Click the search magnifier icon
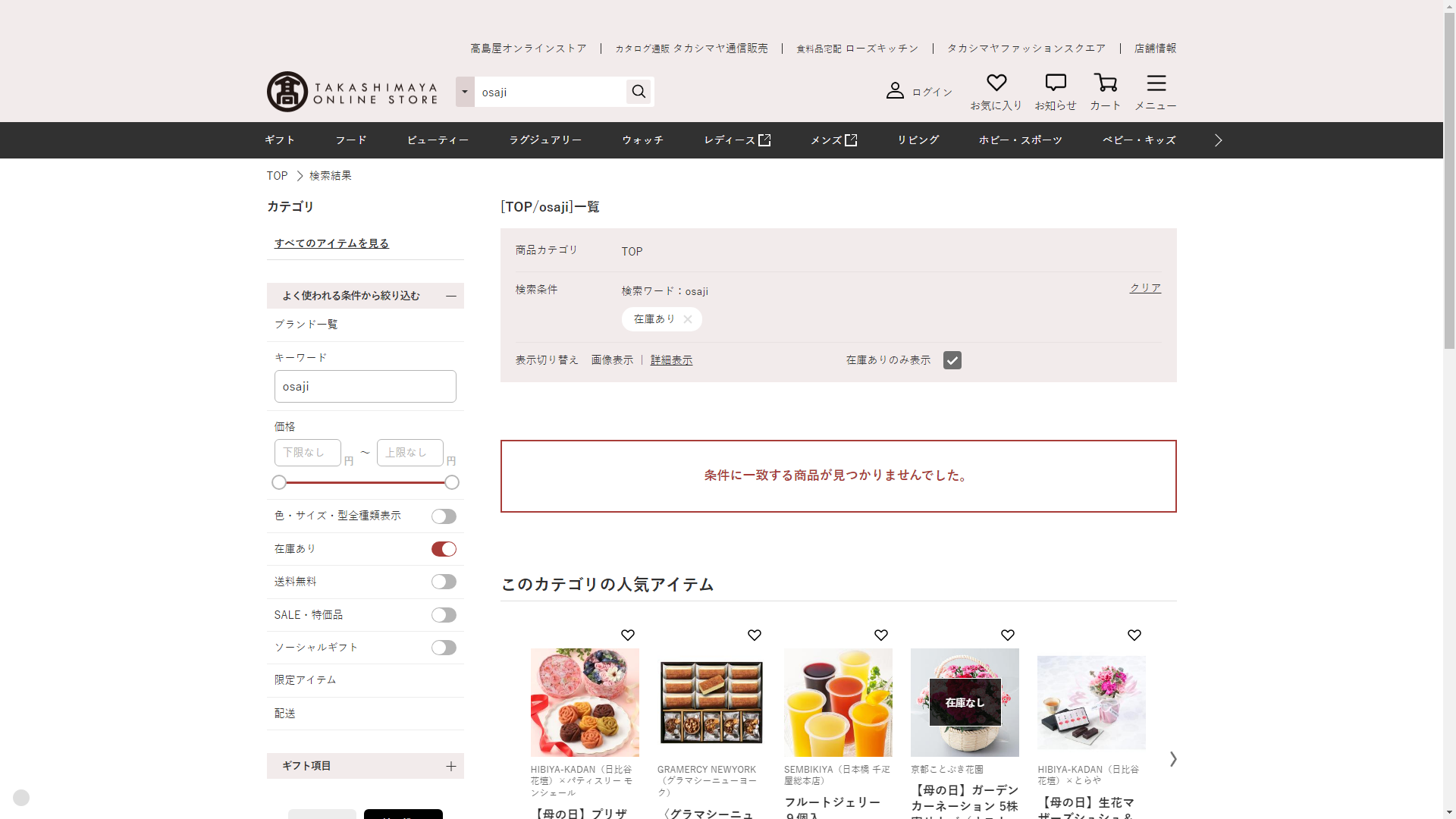1456x819 pixels. 639,92
